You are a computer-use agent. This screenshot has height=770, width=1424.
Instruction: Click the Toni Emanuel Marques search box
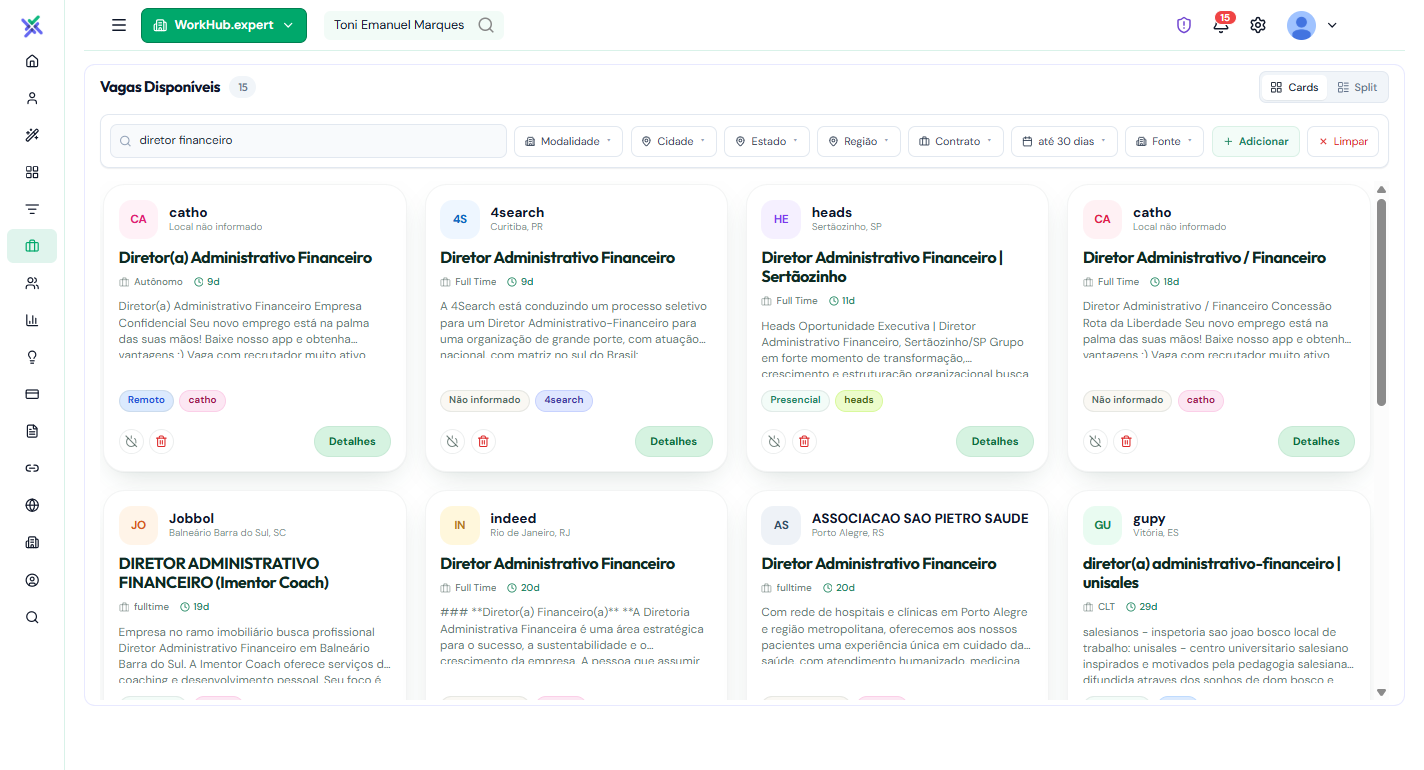point(414,25)
